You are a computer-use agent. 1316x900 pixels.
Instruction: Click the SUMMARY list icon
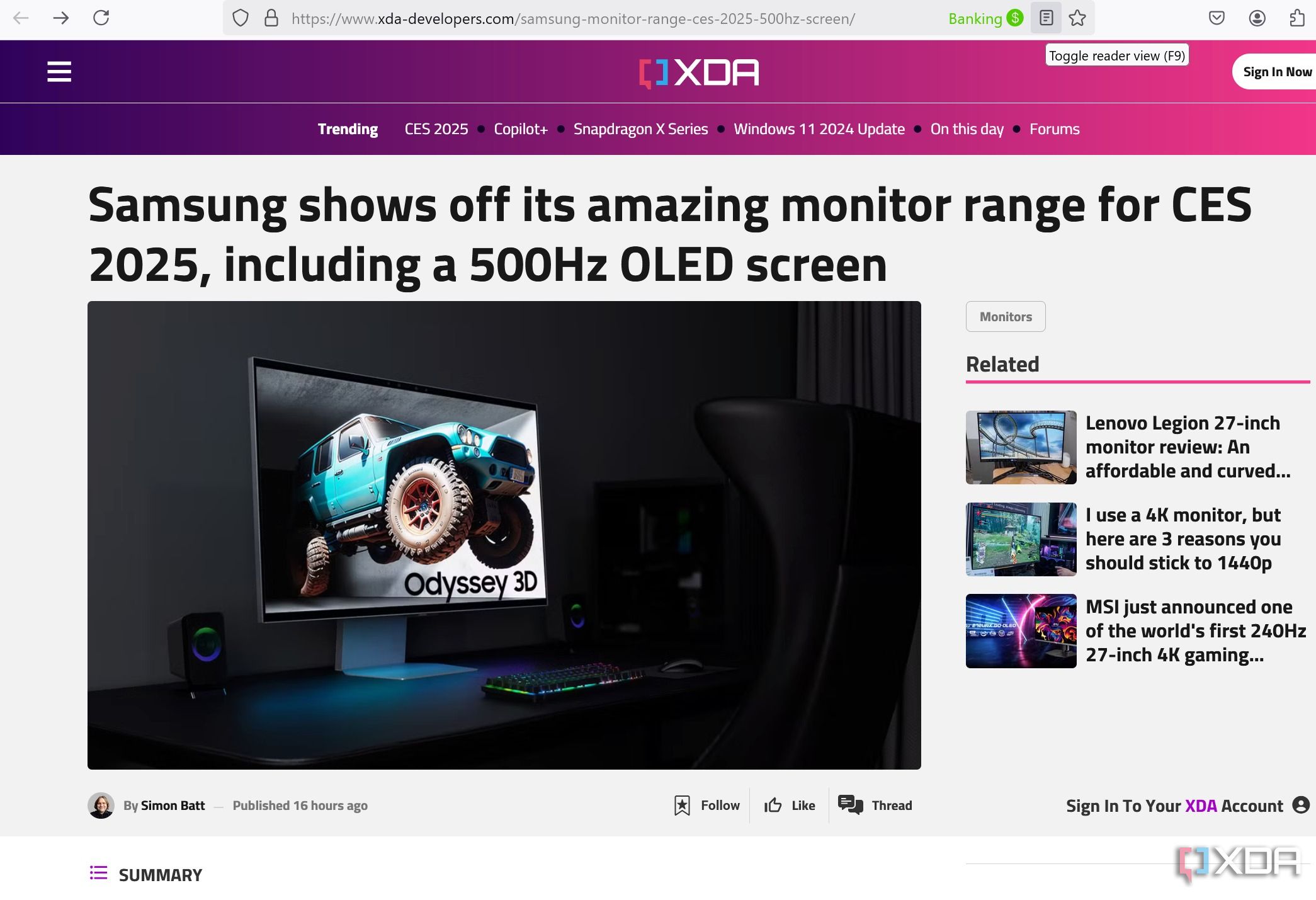(98, 873)
